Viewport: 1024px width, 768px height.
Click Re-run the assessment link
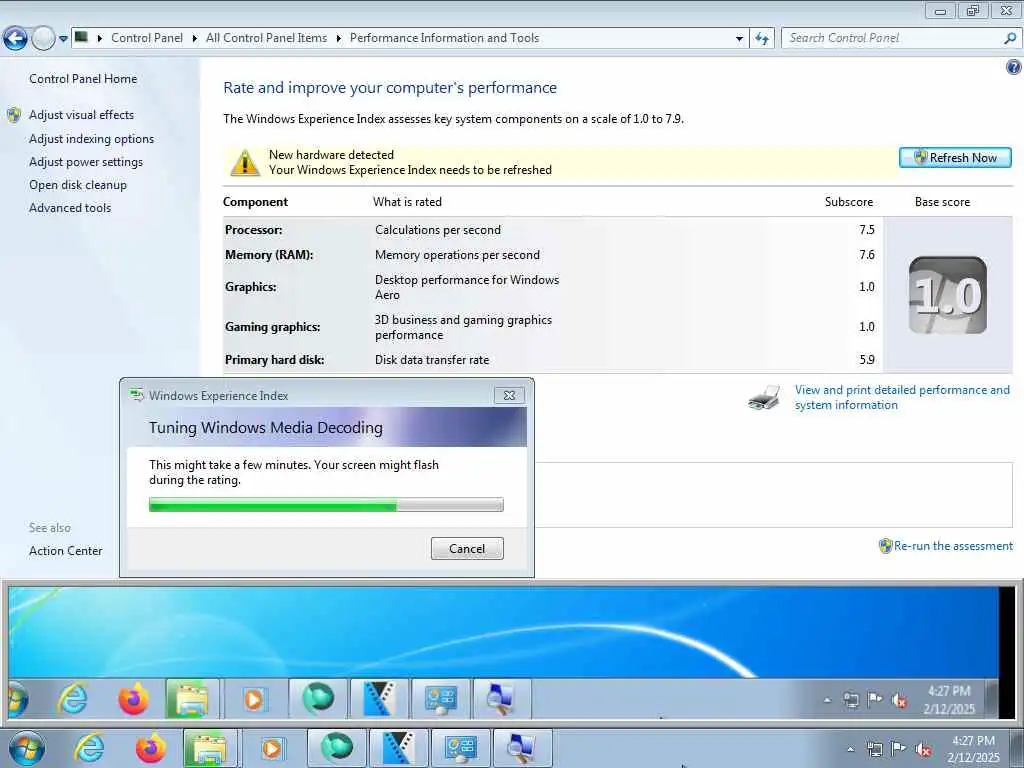click(953, 546)
